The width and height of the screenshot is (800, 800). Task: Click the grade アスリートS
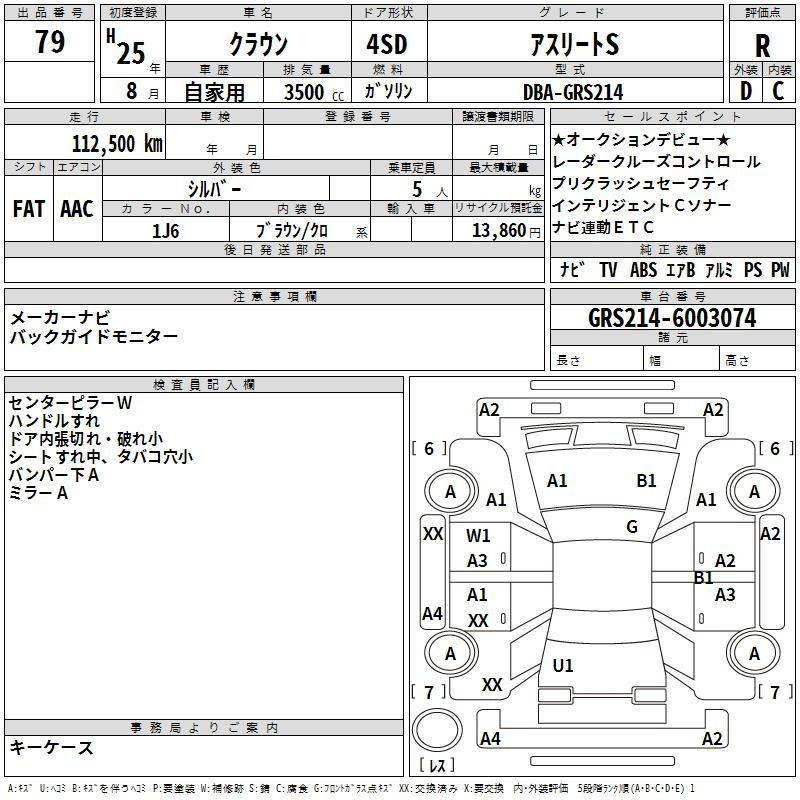[x=574, y=44]
